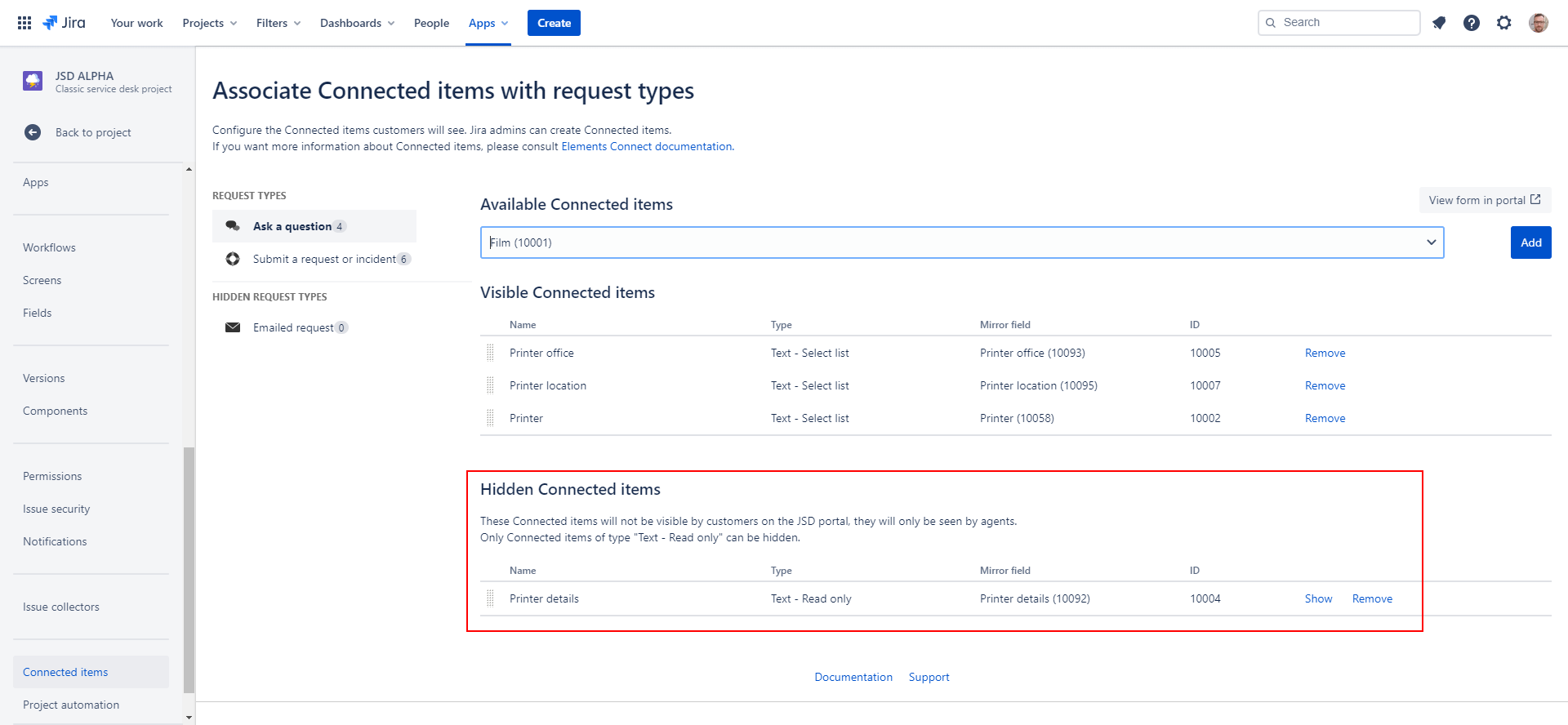This screenshot has height=725, width=1568.
Task: Expand the Dashboards menu
Action: point(357,23)
